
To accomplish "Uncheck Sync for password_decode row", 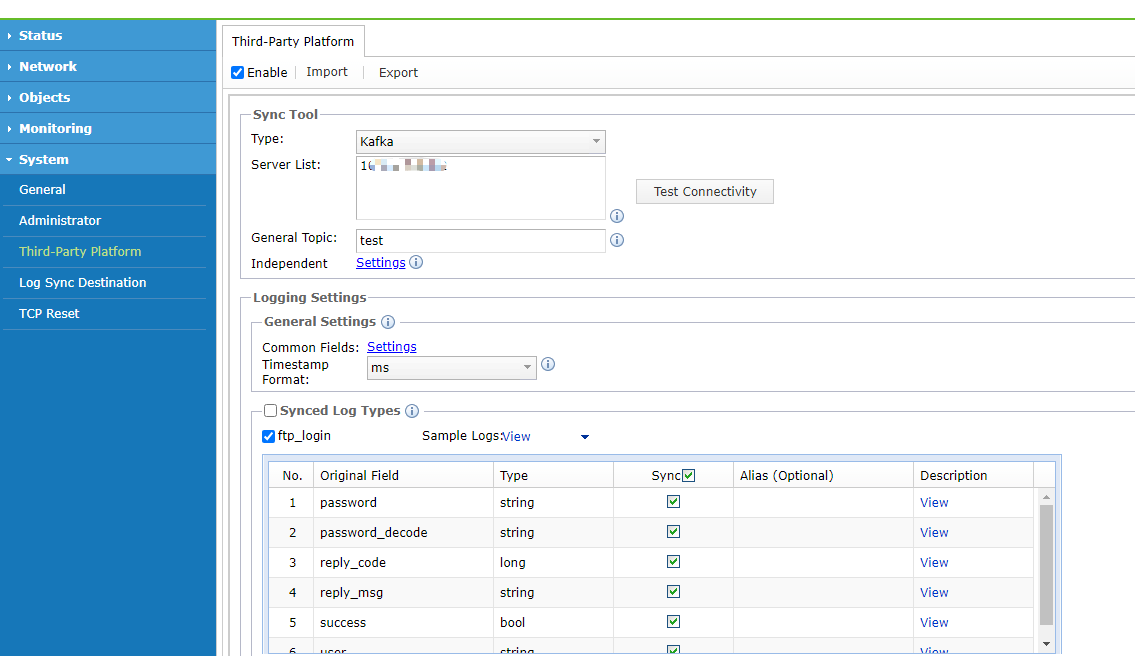I will pyautogui.click(x=673, y=531).
